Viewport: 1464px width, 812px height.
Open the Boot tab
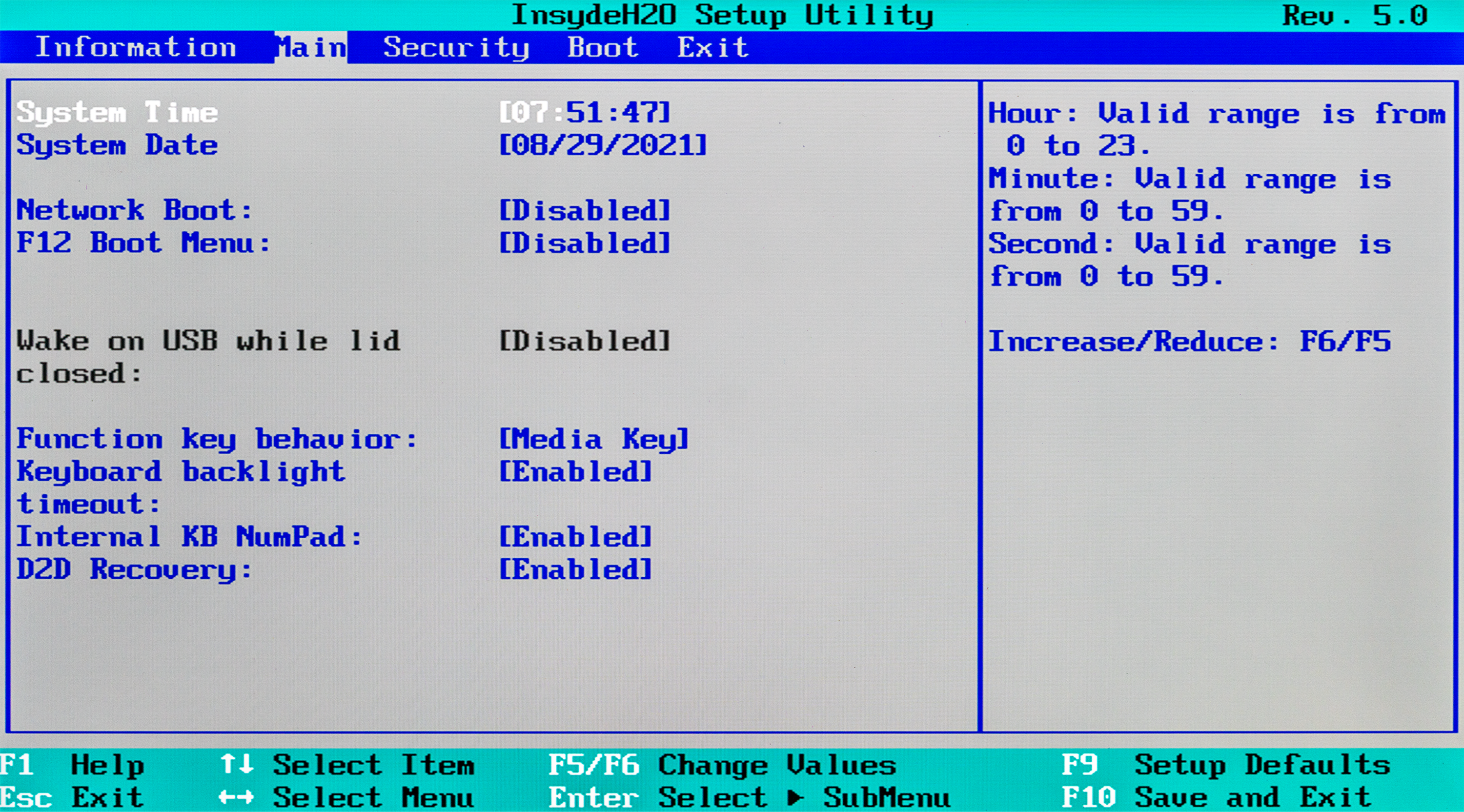click(x=602, y=47)
